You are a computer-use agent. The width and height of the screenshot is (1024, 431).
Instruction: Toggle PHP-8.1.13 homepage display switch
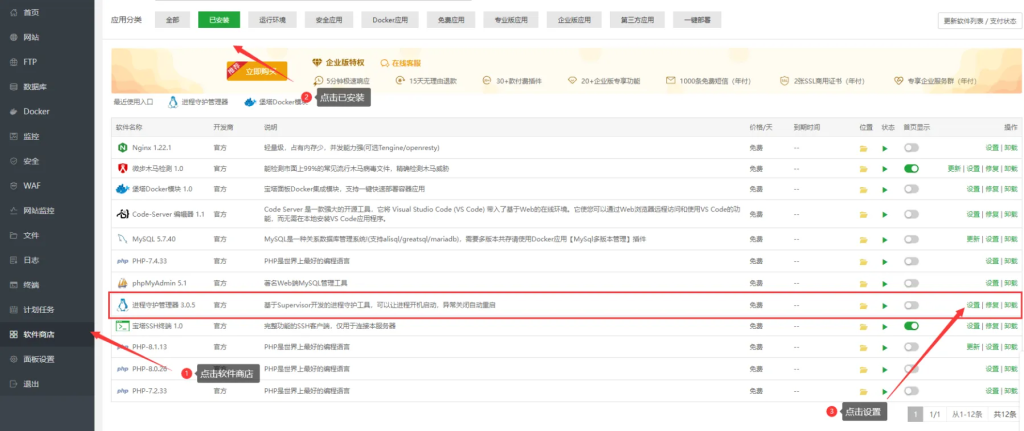911,346
